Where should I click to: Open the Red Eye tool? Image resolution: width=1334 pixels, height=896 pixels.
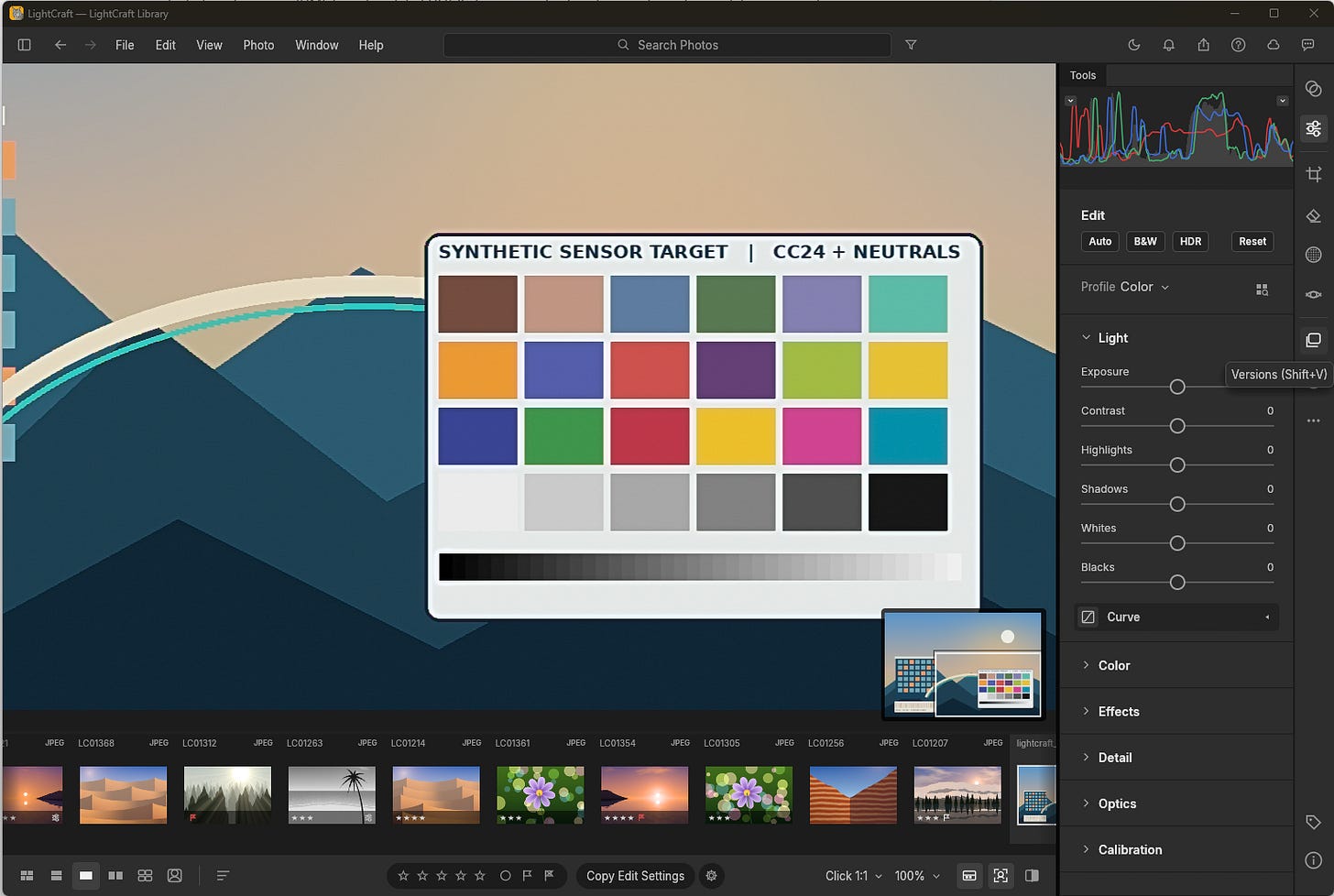1313,295
